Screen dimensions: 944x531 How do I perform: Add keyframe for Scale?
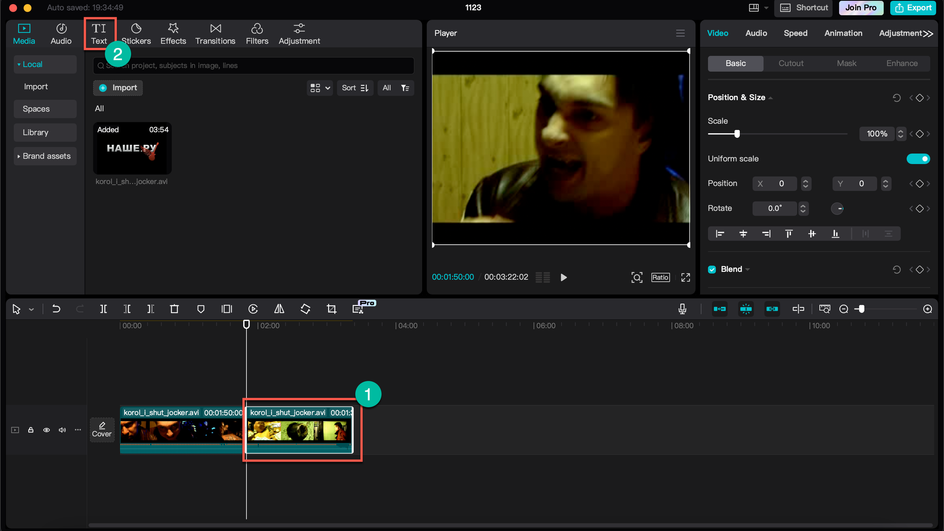point(919,134)
